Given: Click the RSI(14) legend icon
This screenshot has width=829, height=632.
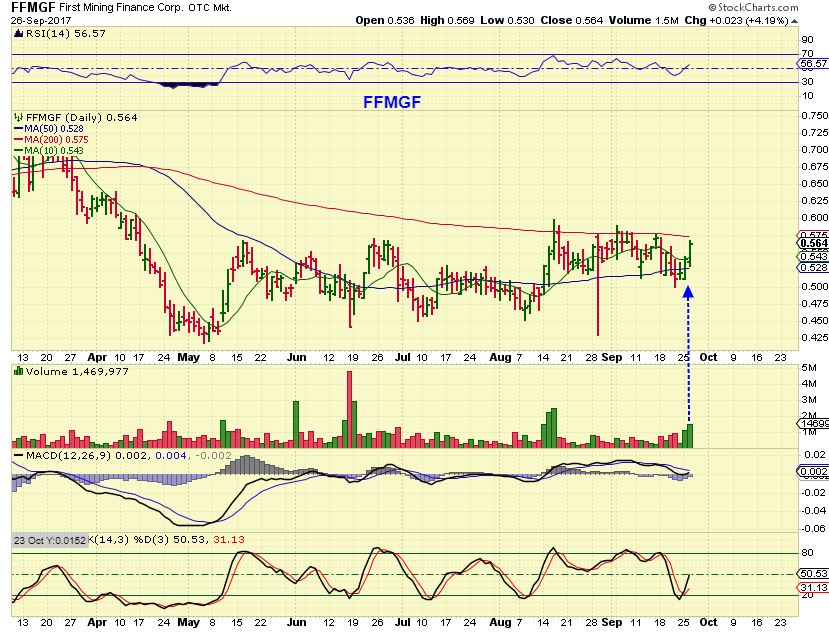Looking at the screenshot, I should (19, 33).
